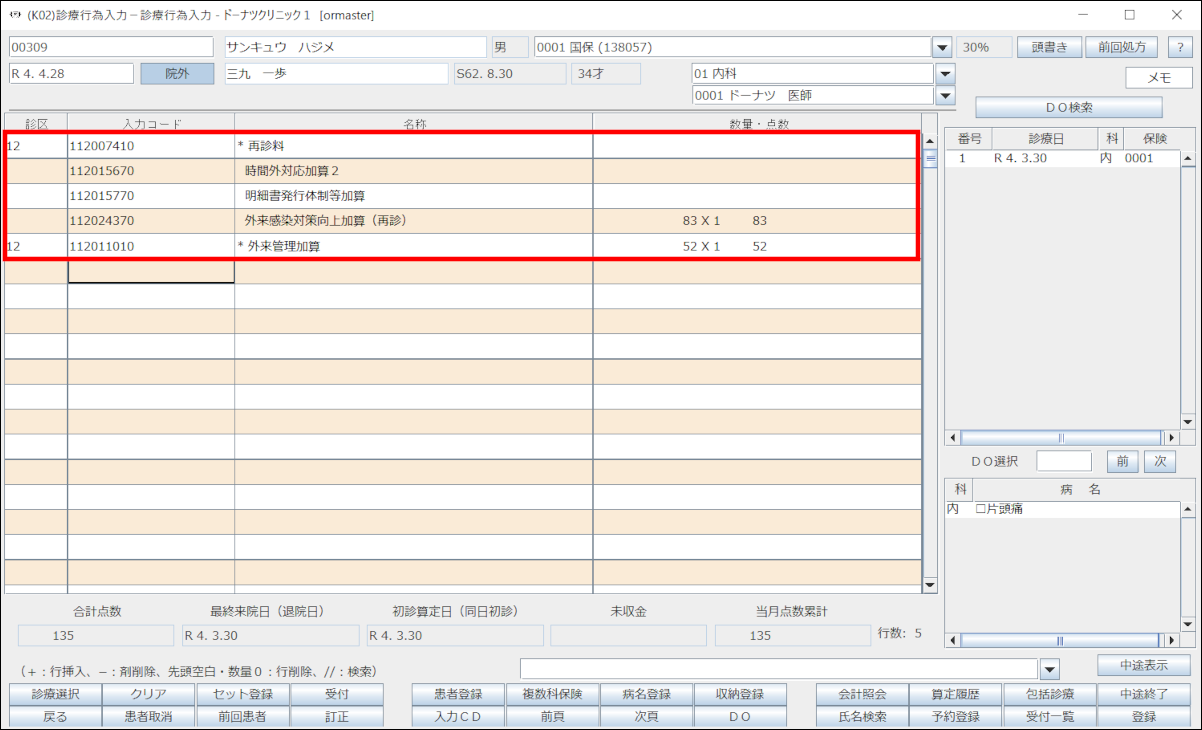Open the insurance selection dropdown arrow

point(941,47)
